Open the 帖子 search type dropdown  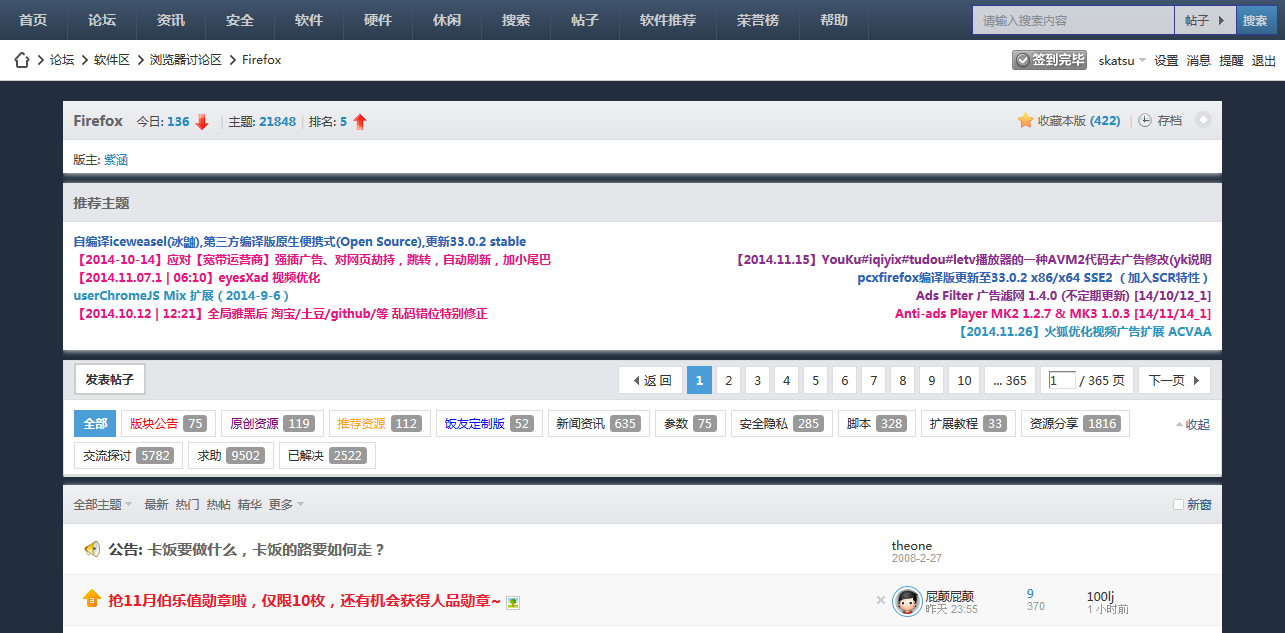[x=1205, y=20]
